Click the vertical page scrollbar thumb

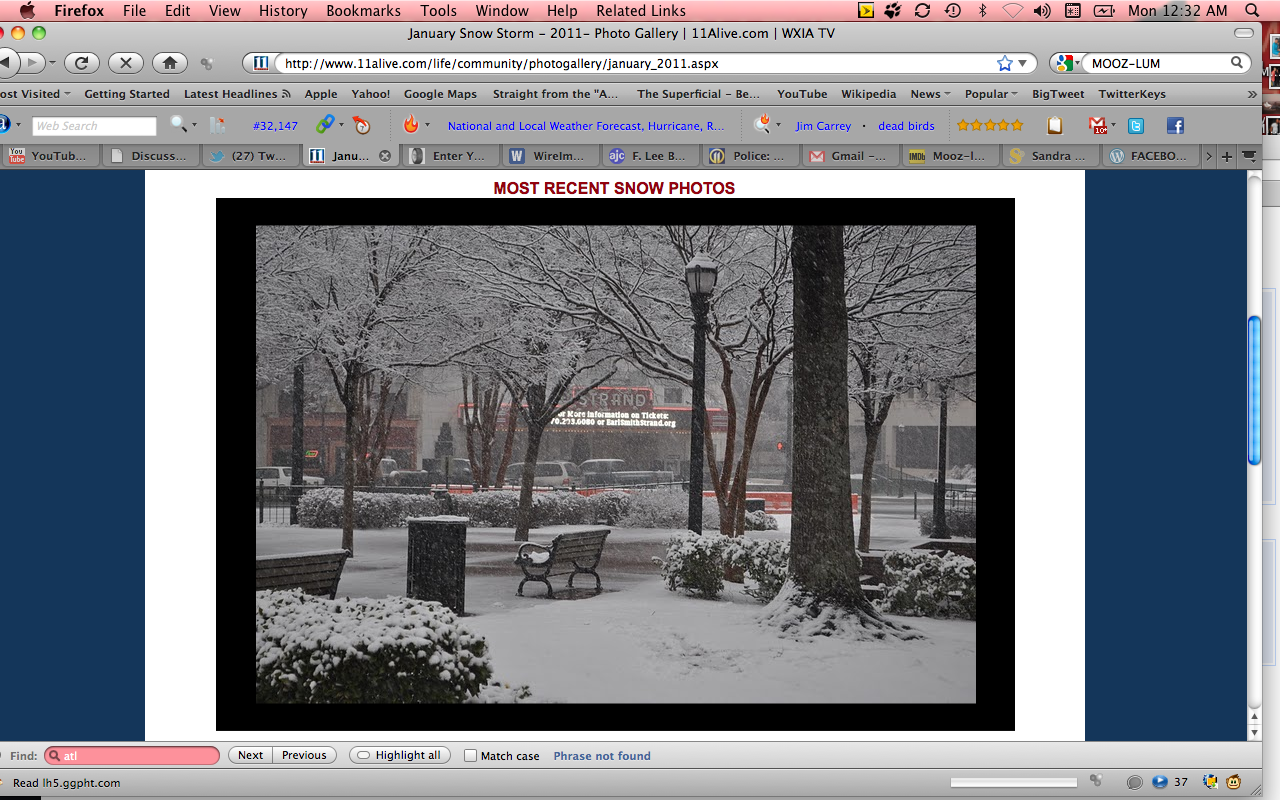(x=1254, y=390)
